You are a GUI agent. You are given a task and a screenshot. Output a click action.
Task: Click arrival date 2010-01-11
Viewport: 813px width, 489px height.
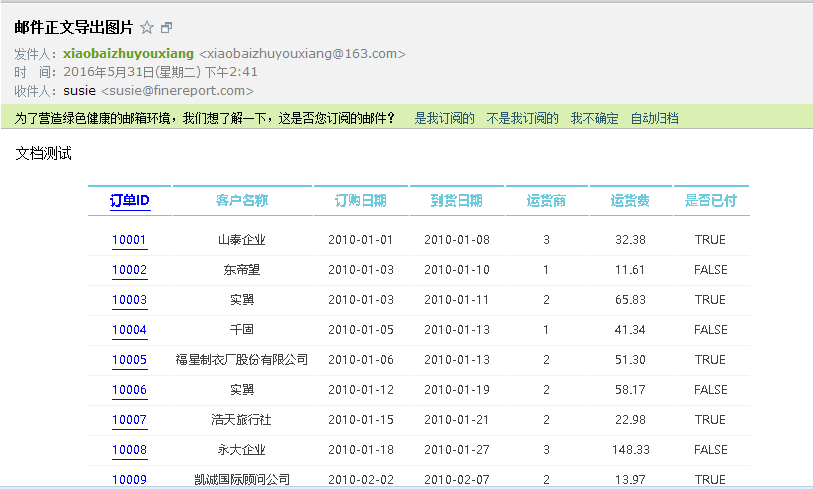[457, 300]
